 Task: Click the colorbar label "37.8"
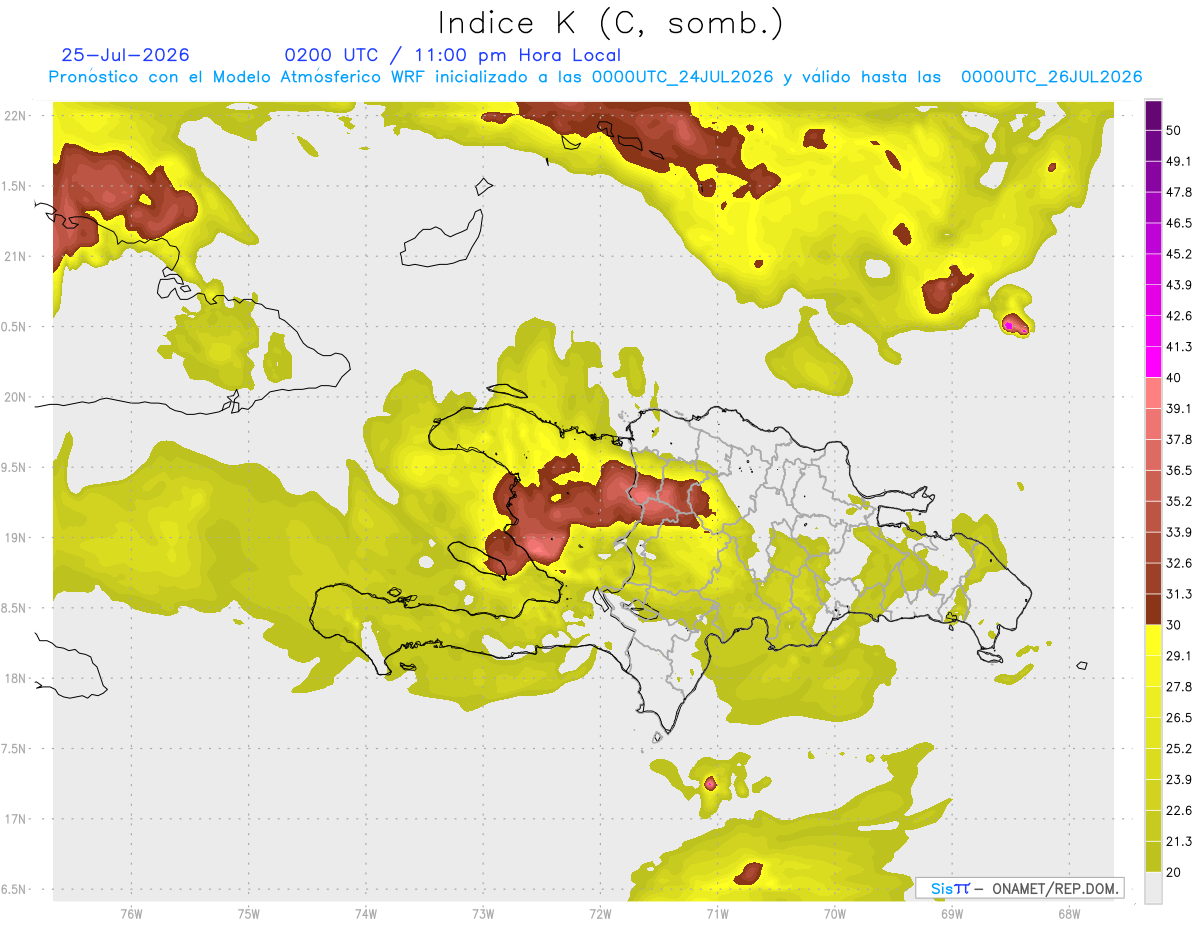[x=1178, y=440]
